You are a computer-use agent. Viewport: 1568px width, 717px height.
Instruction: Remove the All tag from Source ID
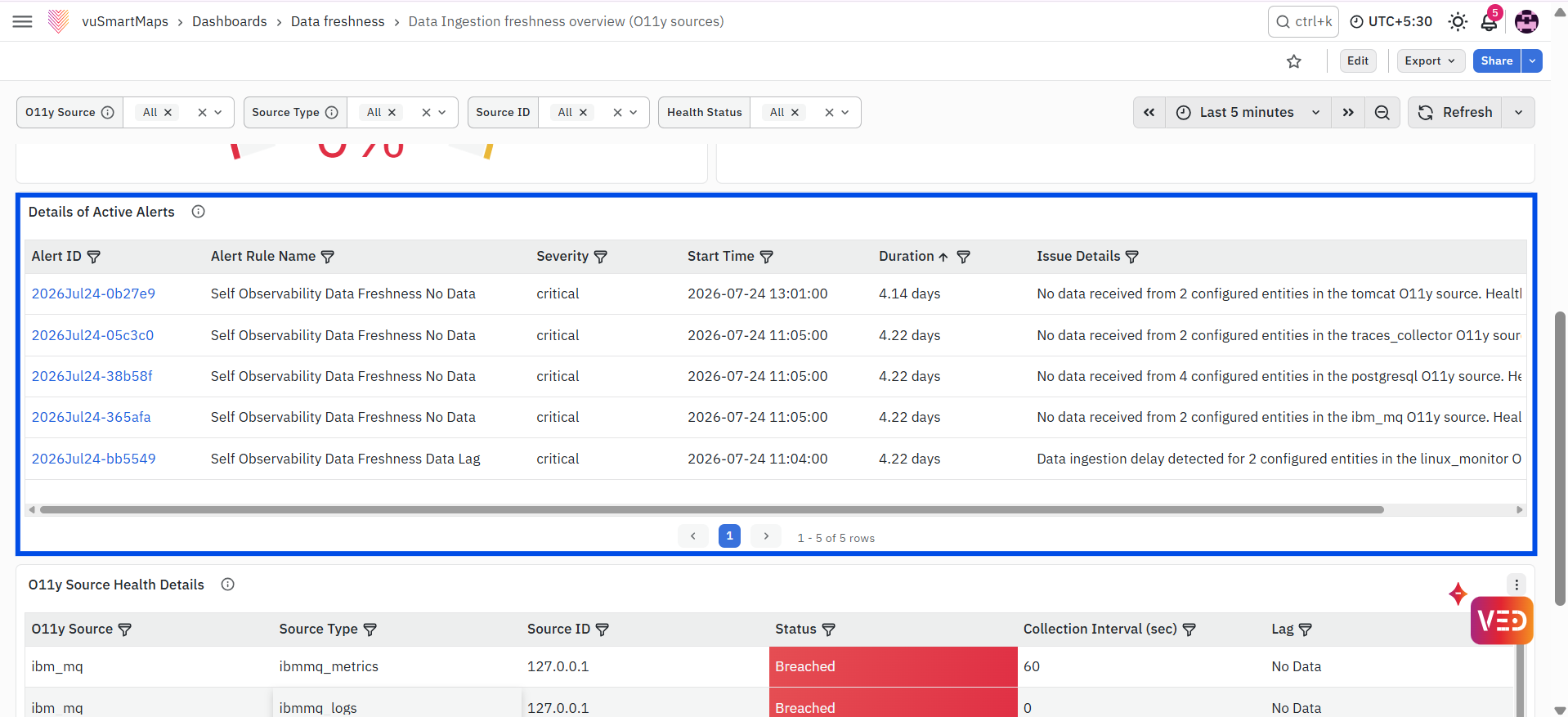(583, 112)
